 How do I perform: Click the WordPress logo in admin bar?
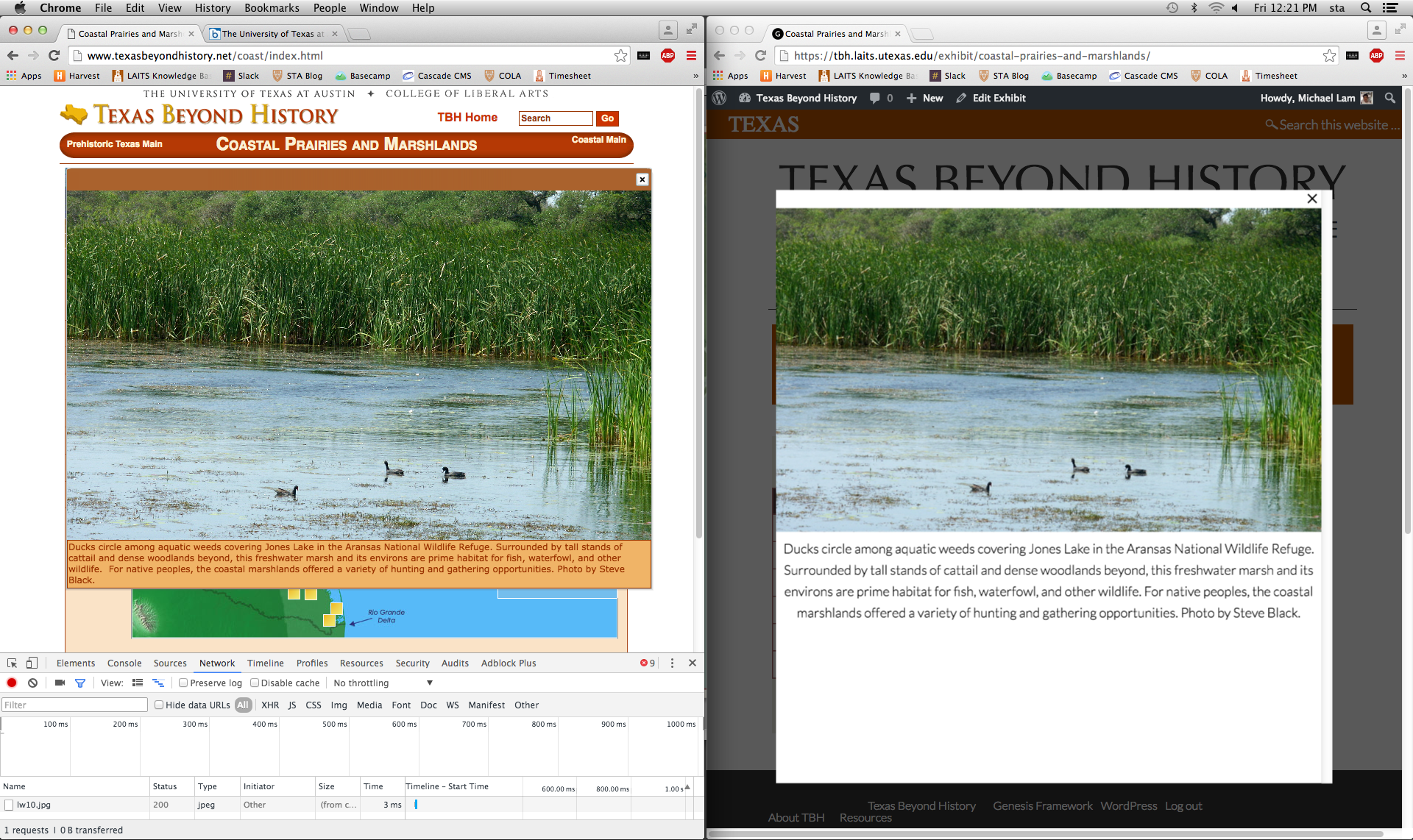point(720,98)
